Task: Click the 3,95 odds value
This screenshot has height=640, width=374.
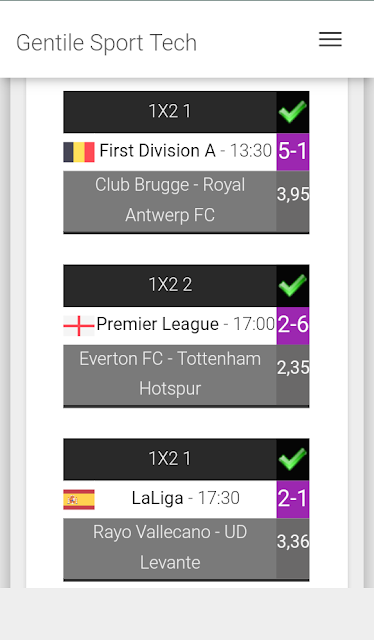Action: point(293,194)
